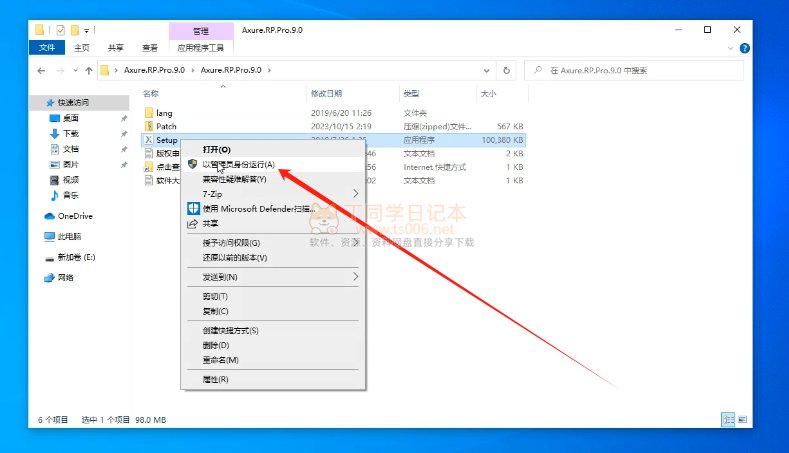Open the 文件 ribbon tab
The image size is (789, 453).
(47, 47)
